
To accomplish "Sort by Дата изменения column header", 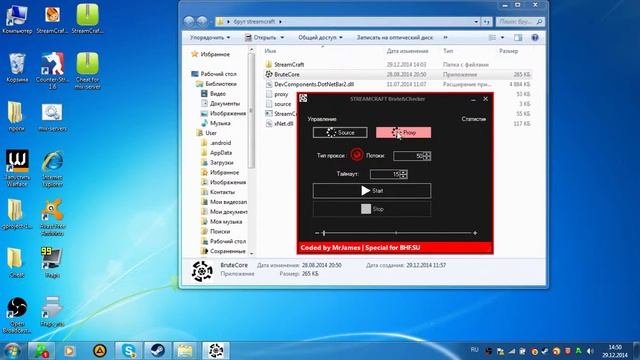I will 407,51.
